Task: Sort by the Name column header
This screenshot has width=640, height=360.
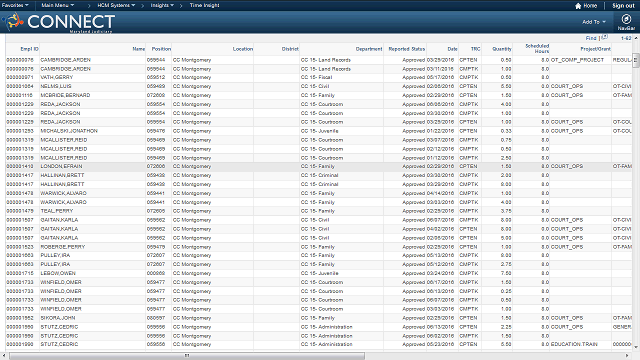Action: 139,49
